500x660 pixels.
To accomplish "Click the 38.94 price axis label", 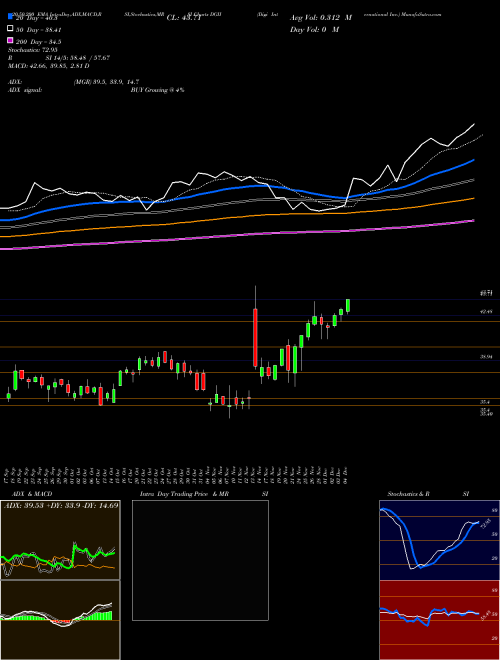I will click(487, 357).
